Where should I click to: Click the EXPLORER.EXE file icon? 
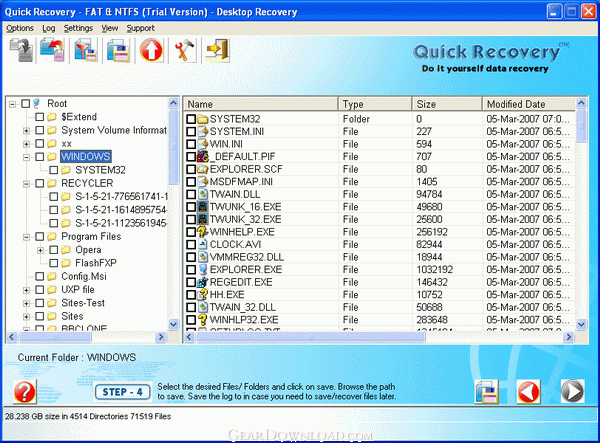click(x=202, y=270)
